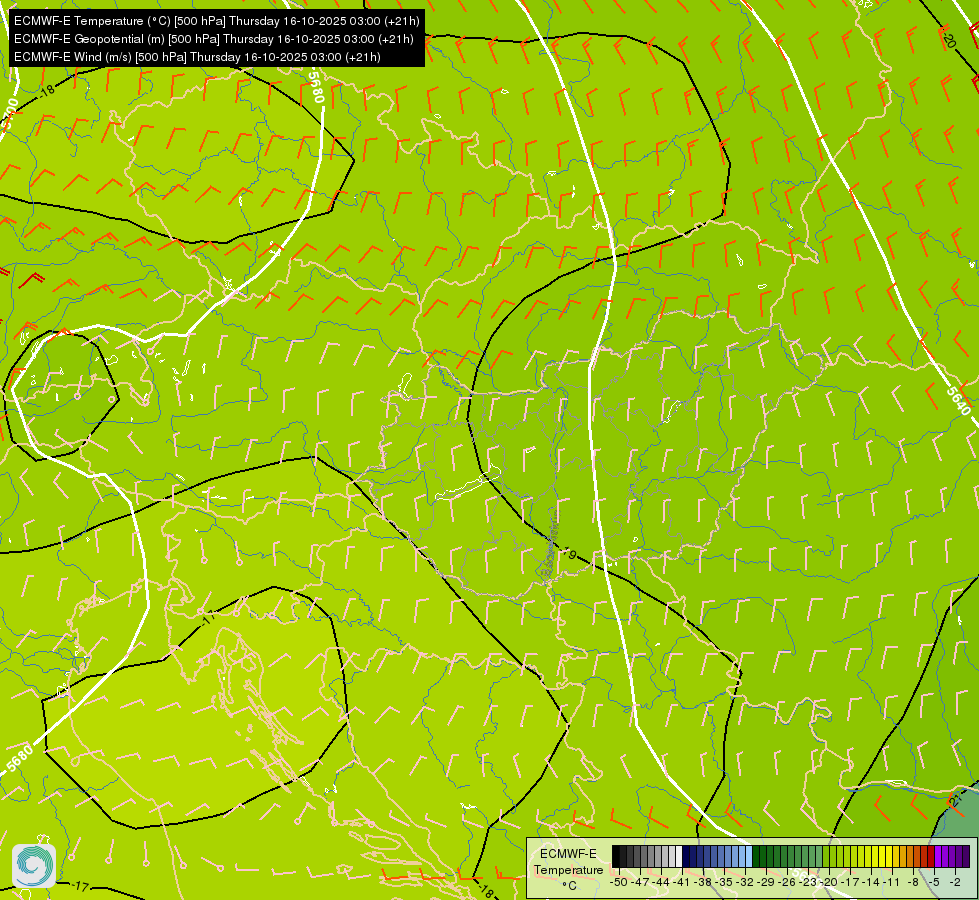Click the '-2' legend tick label
This screenshot has height=900, width=979.
(x=955, y=882)
